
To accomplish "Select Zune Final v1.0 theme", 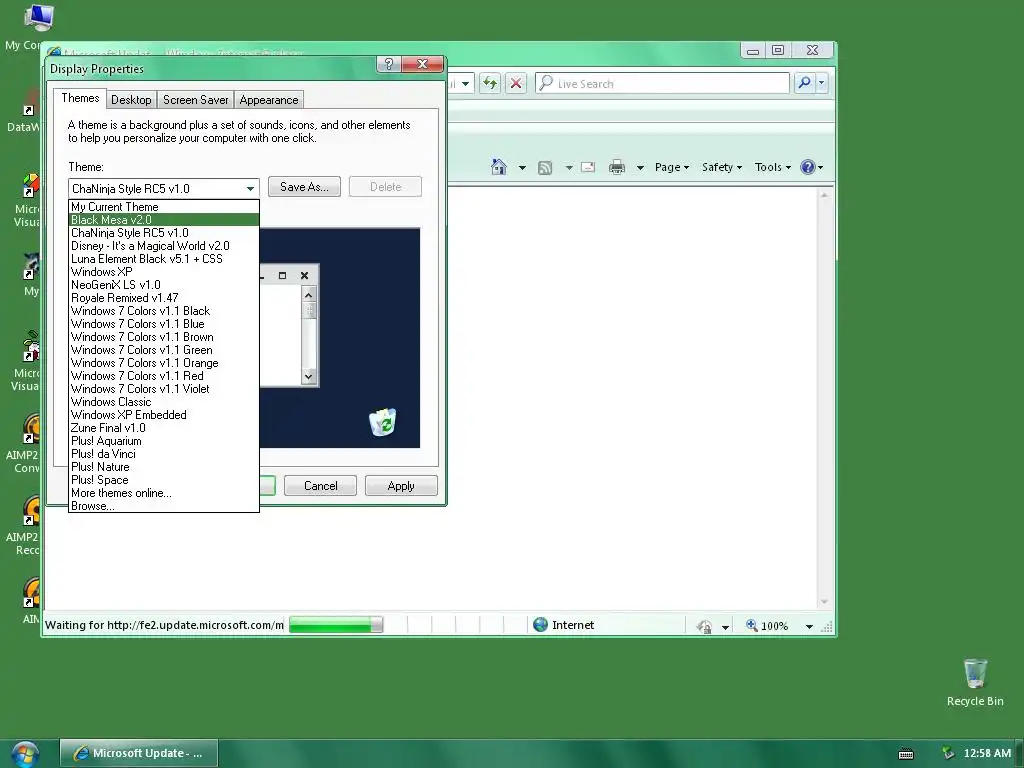I will (163, 428).
